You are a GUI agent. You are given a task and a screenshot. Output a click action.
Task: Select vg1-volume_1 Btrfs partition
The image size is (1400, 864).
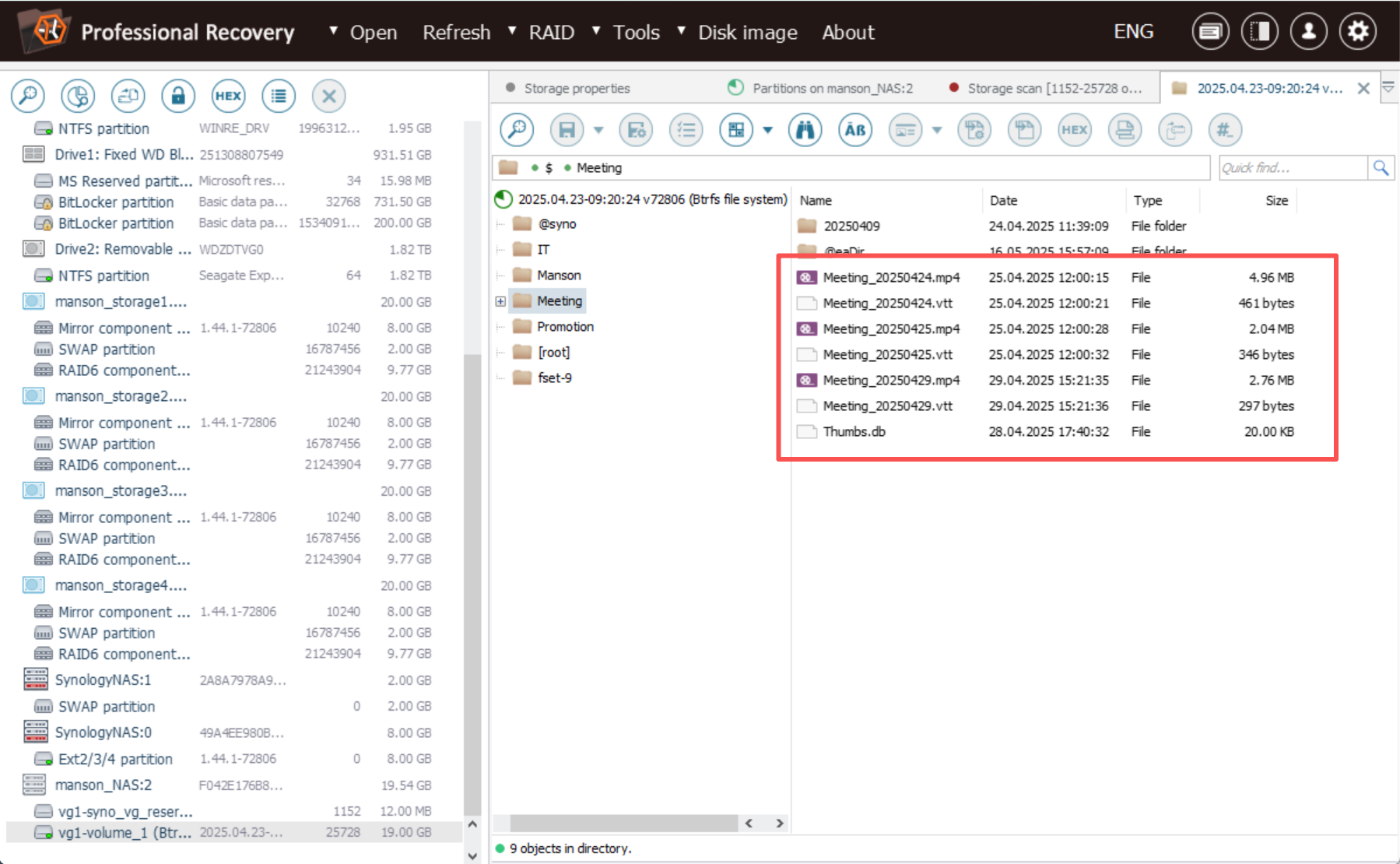tap(233, 833)
